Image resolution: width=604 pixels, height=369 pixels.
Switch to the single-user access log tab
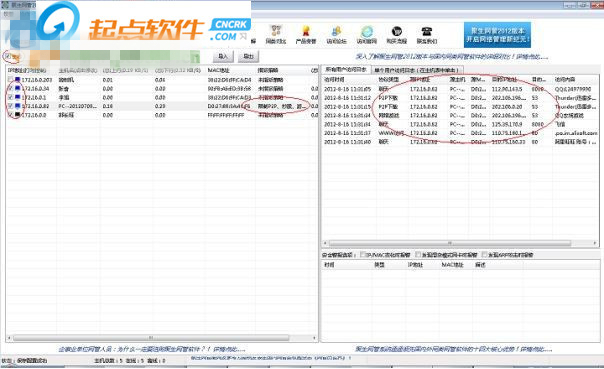click(417, 70)
